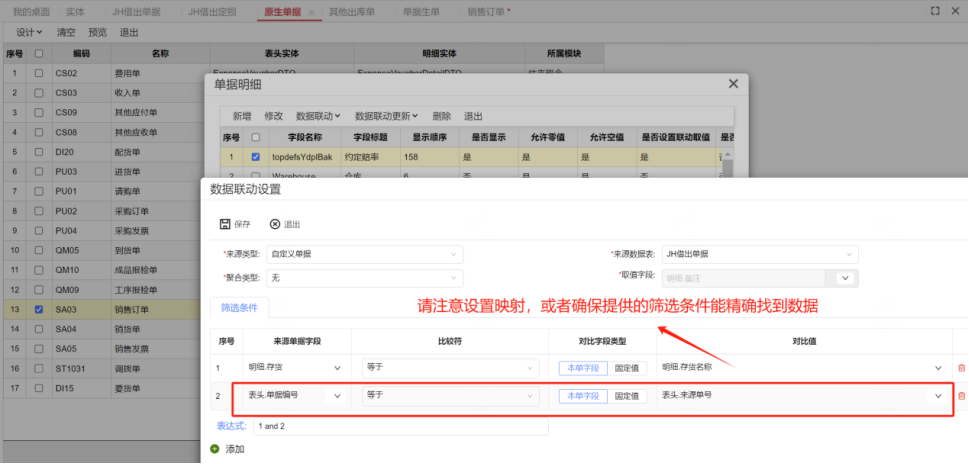This screenshot has width=969, height=464.
Task: Toggle fullscreen icon at top right
Action: pyautogui.click(x=935, y=11)
